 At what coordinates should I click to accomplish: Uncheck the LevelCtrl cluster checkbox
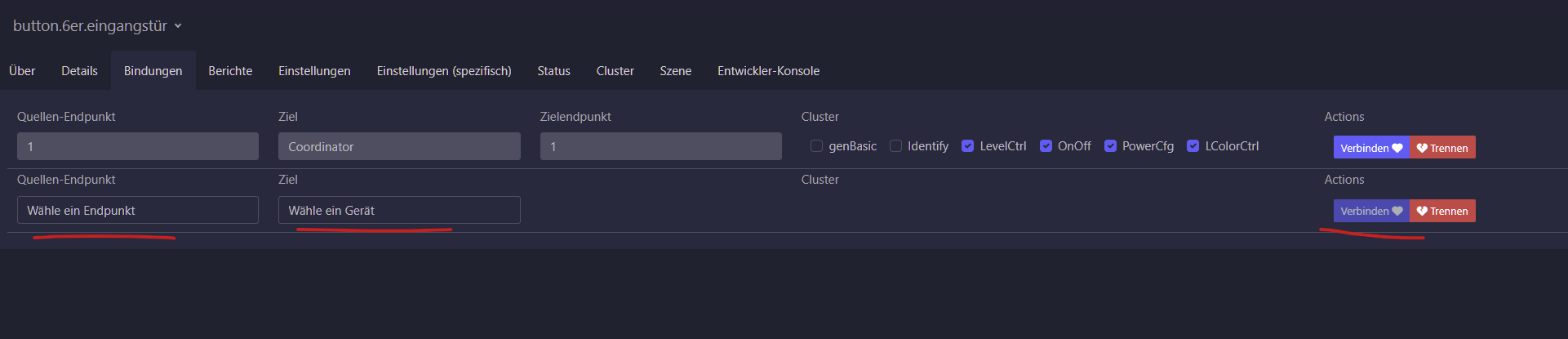coord(967,146)
